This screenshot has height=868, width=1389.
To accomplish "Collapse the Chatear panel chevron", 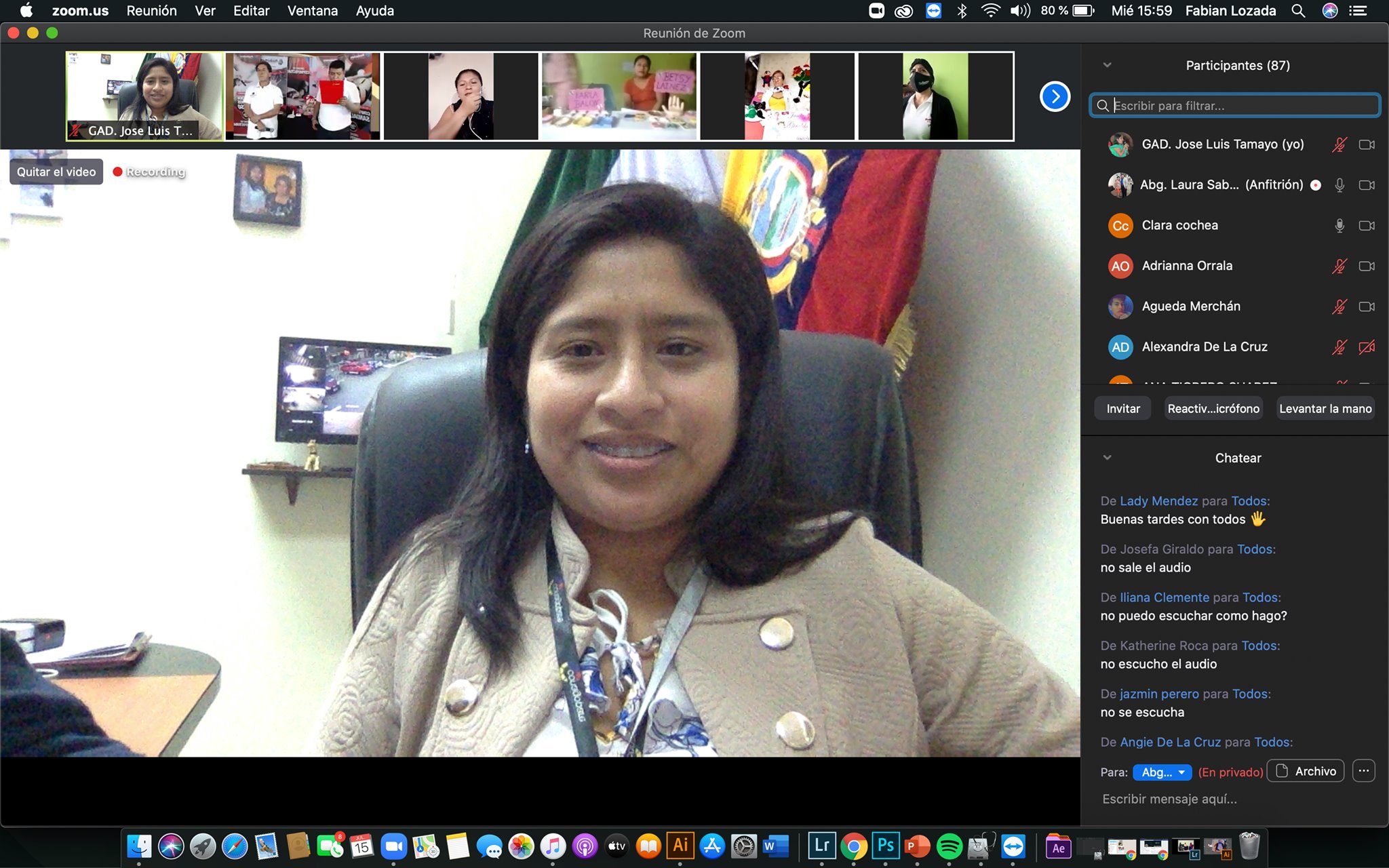I will [x=1107, y=458].
